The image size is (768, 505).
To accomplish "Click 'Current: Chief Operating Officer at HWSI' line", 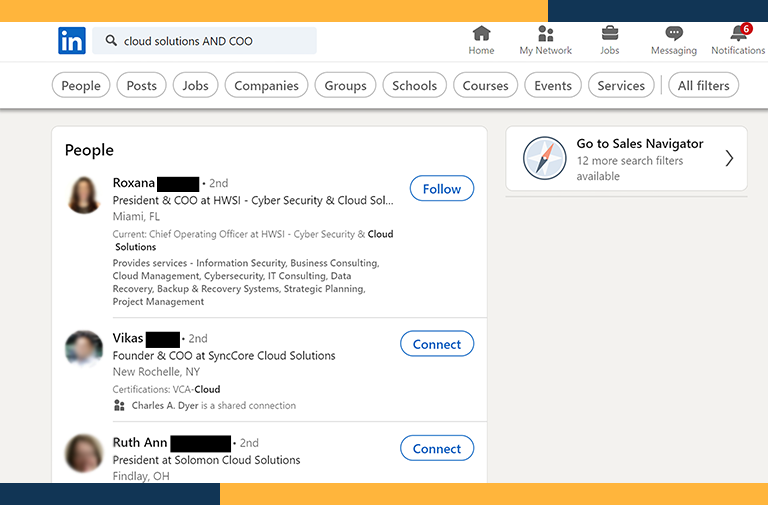I will (x=253, y=240).
